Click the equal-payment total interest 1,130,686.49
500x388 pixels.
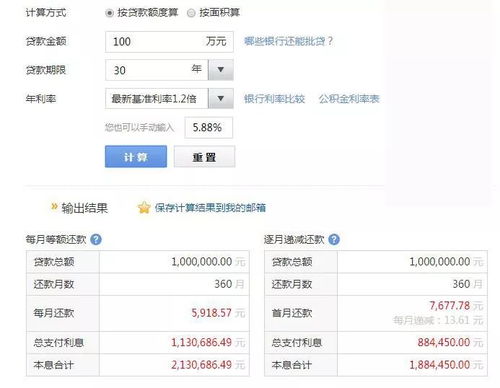pos(201,342)
